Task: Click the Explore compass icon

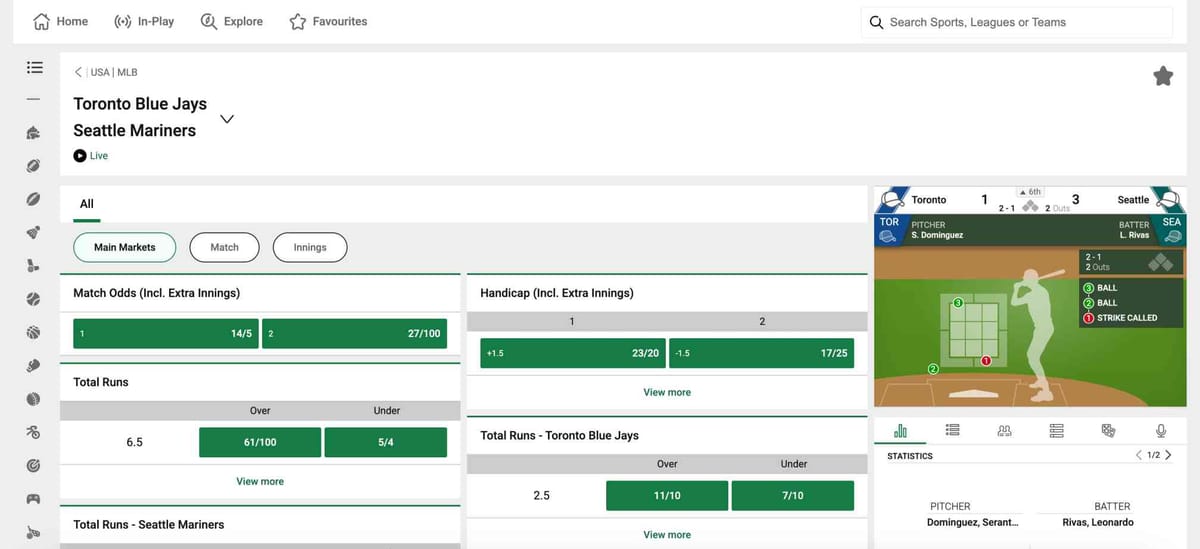Action: 209,21
